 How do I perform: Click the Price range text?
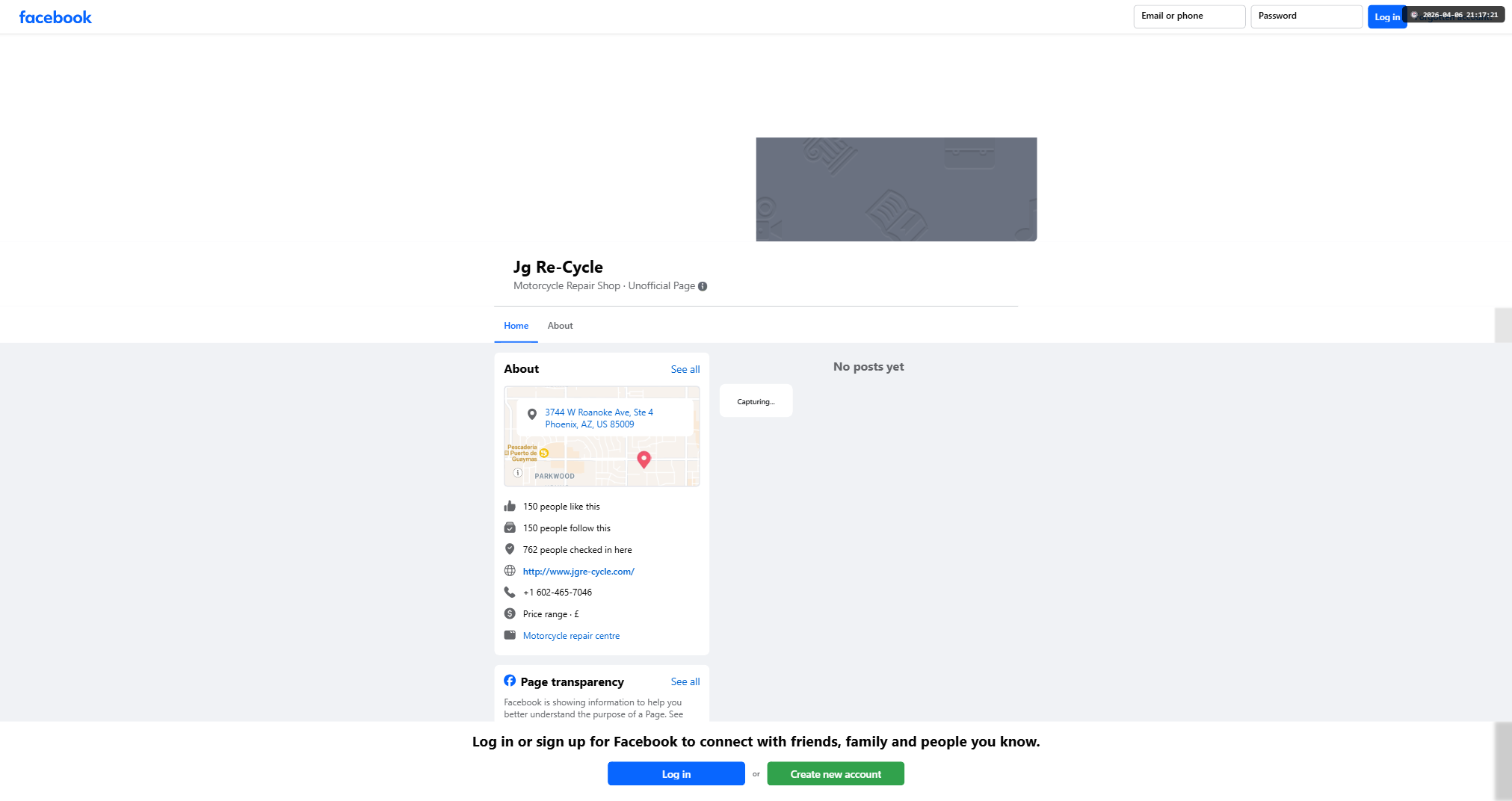pos(551,614)
